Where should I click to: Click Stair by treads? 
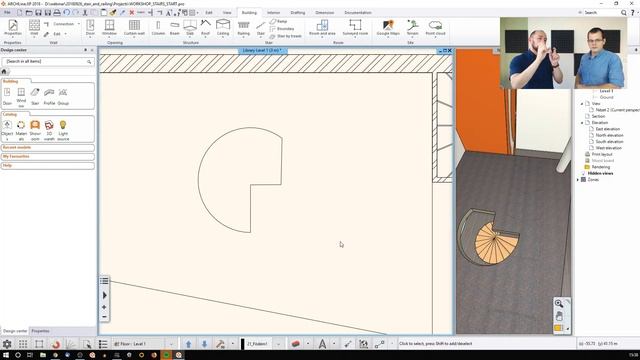(x=285, y=36)
